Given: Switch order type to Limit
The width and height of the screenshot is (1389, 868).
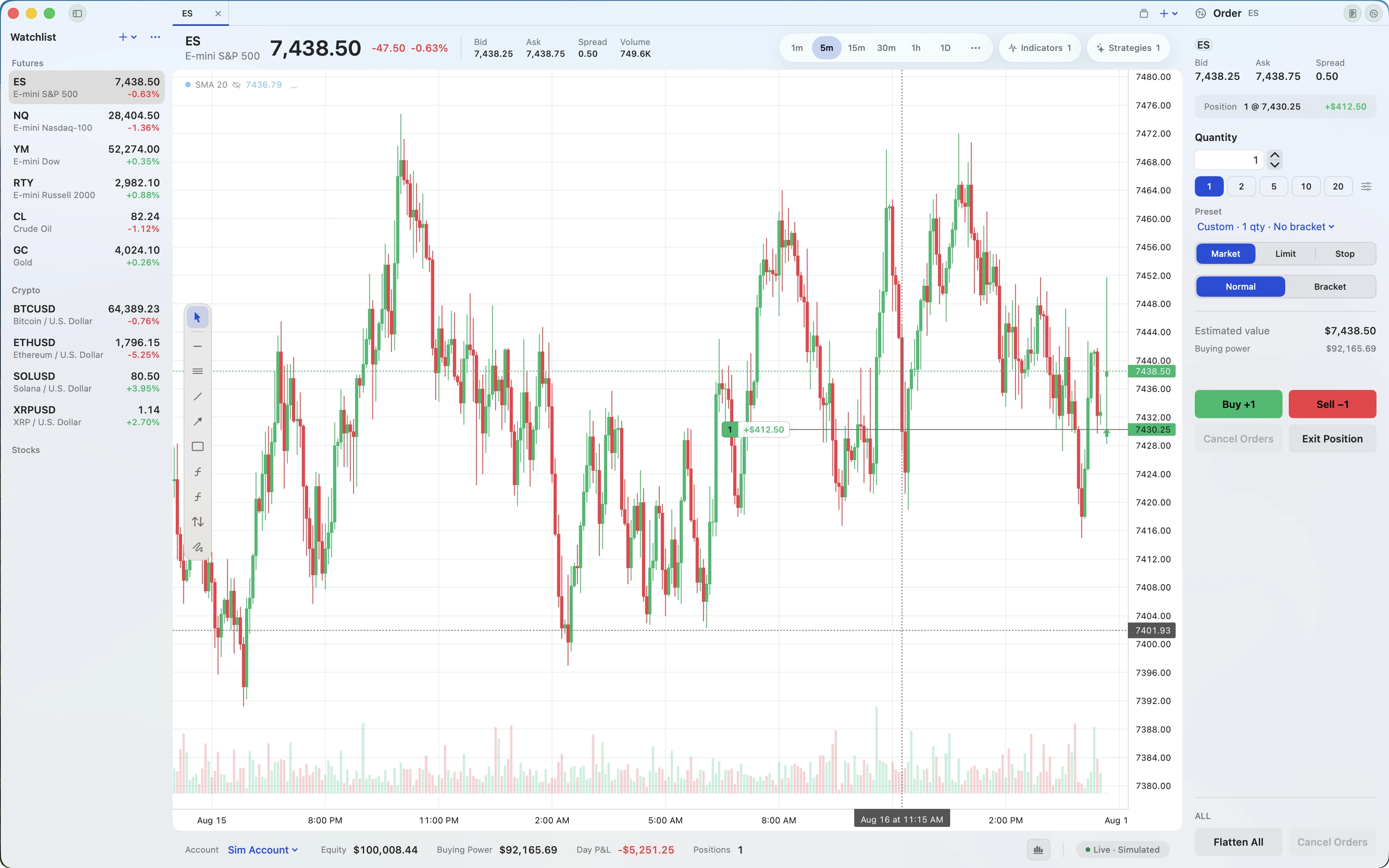Looking at the screenshot, I should 1285,254.
